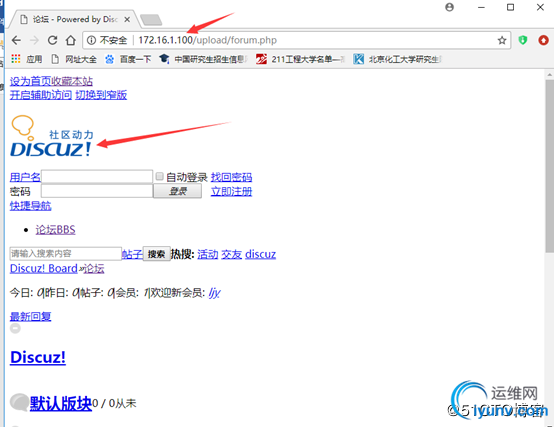Maximize the browser window
Viewport: 554px width, 427px height.
pos(511,7)
